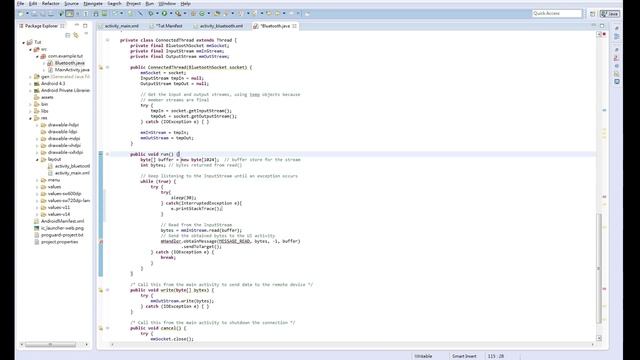Click the Writable status bar entry
This screenshot has height=360, width=640.
click(423, 356)
